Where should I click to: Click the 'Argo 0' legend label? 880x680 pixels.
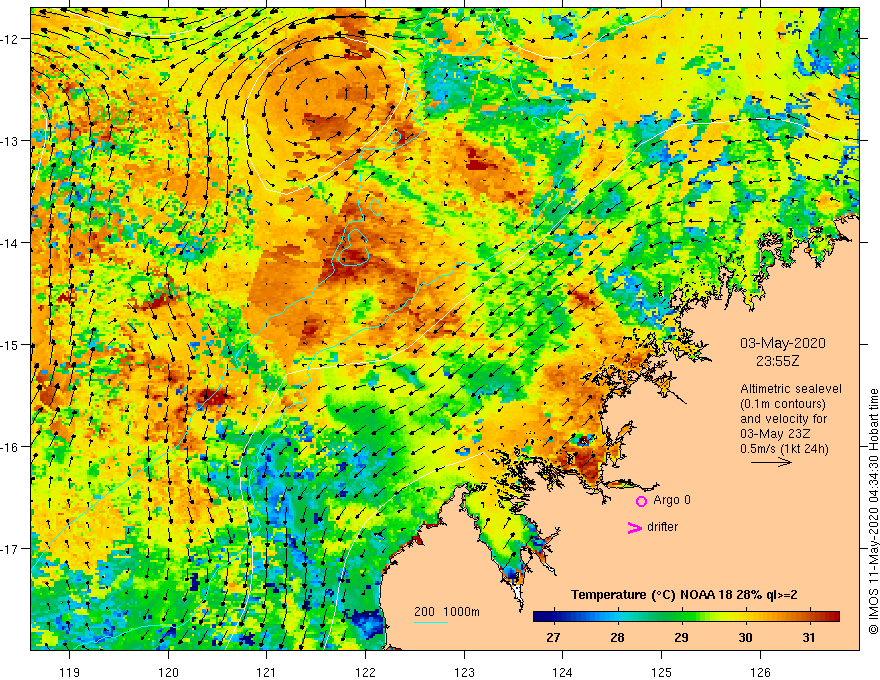[672, 500]
